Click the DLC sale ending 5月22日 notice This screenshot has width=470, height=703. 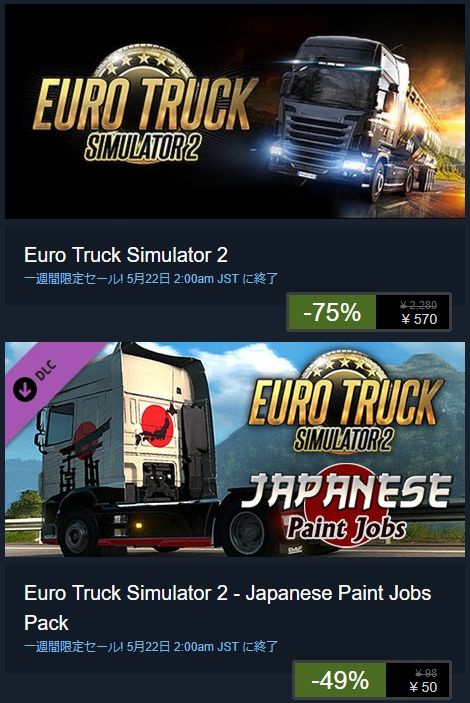pos(151,647)
